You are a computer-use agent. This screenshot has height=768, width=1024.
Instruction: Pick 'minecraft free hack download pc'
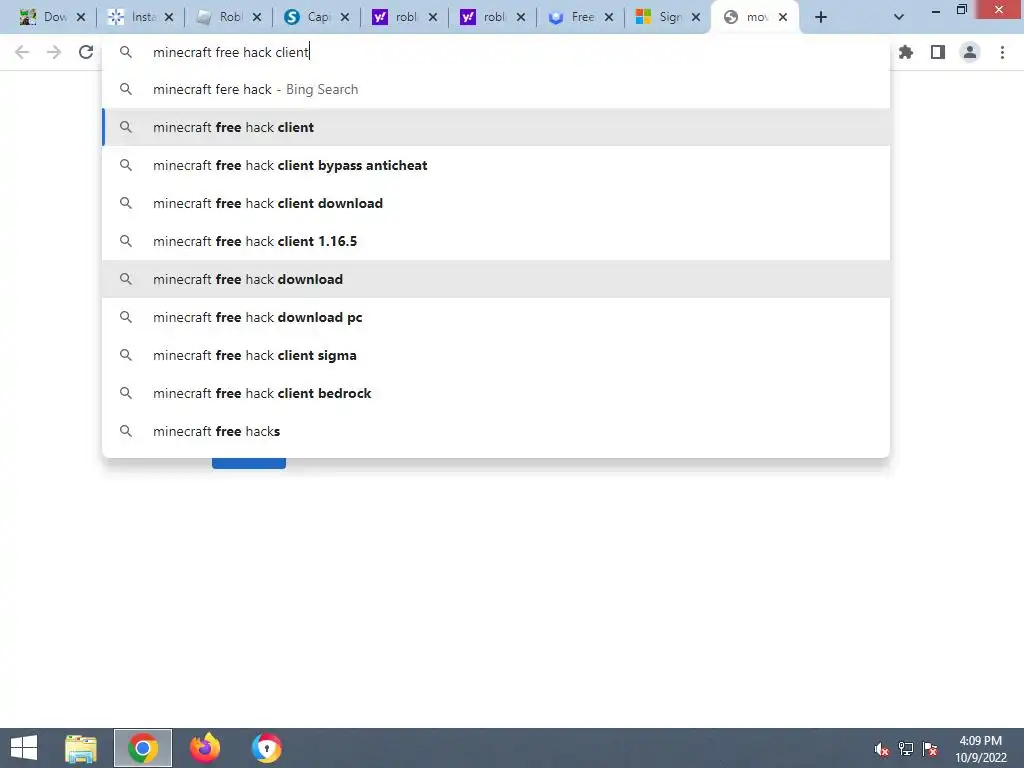pos(496,317)
